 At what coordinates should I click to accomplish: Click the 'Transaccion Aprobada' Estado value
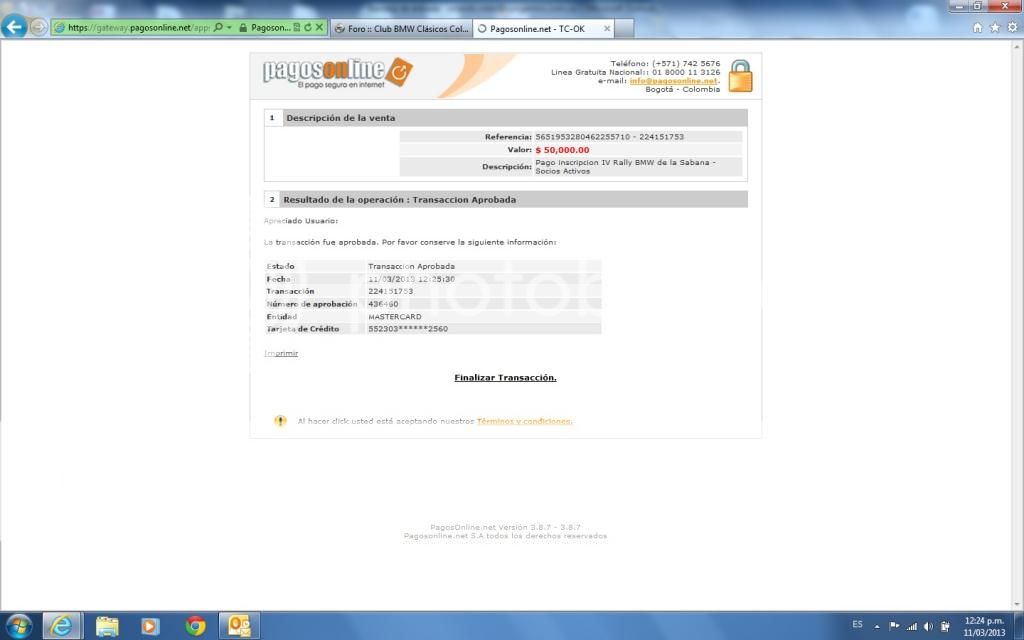411,266
